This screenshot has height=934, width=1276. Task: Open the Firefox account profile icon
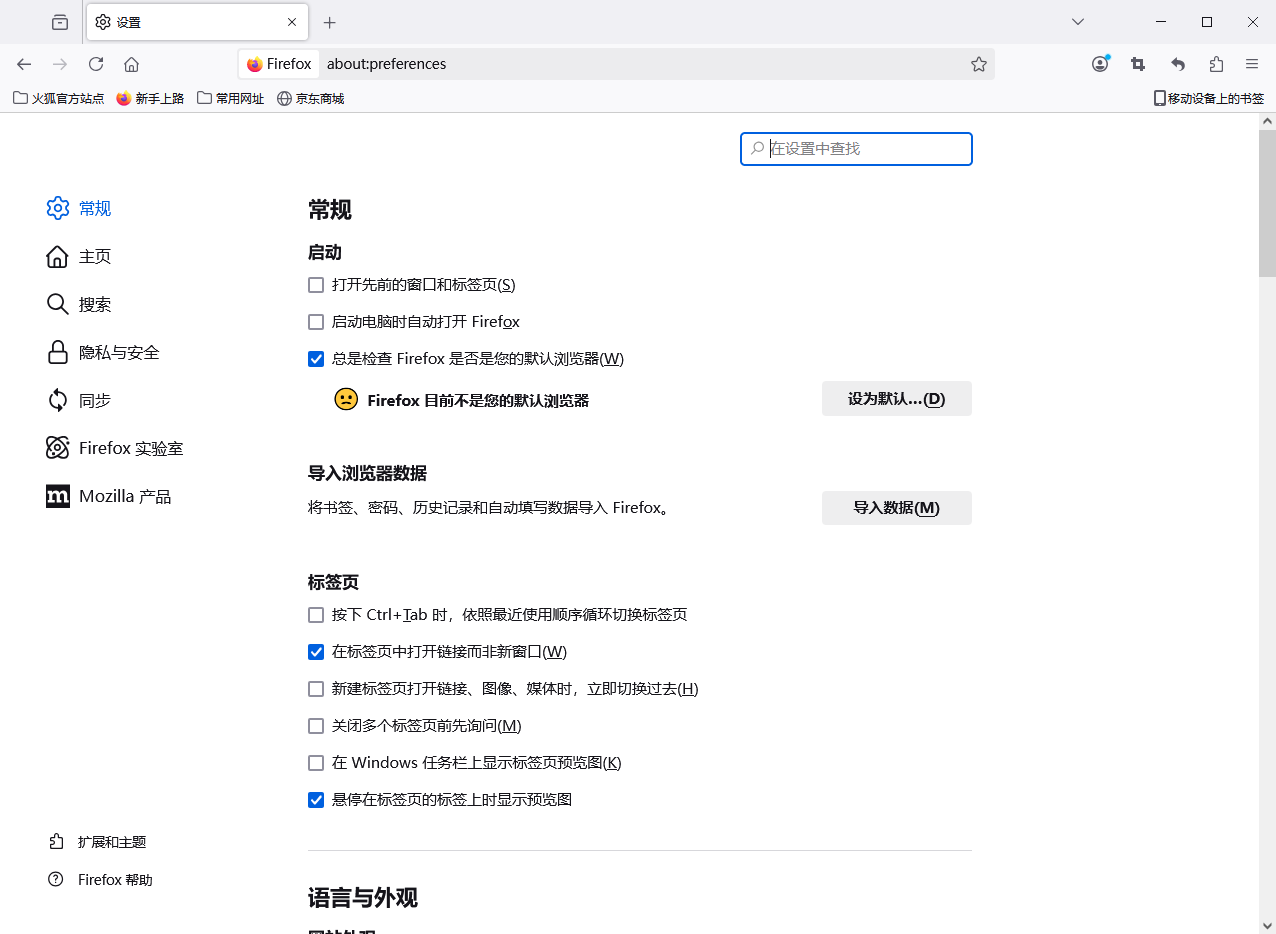coord(1100,63)
